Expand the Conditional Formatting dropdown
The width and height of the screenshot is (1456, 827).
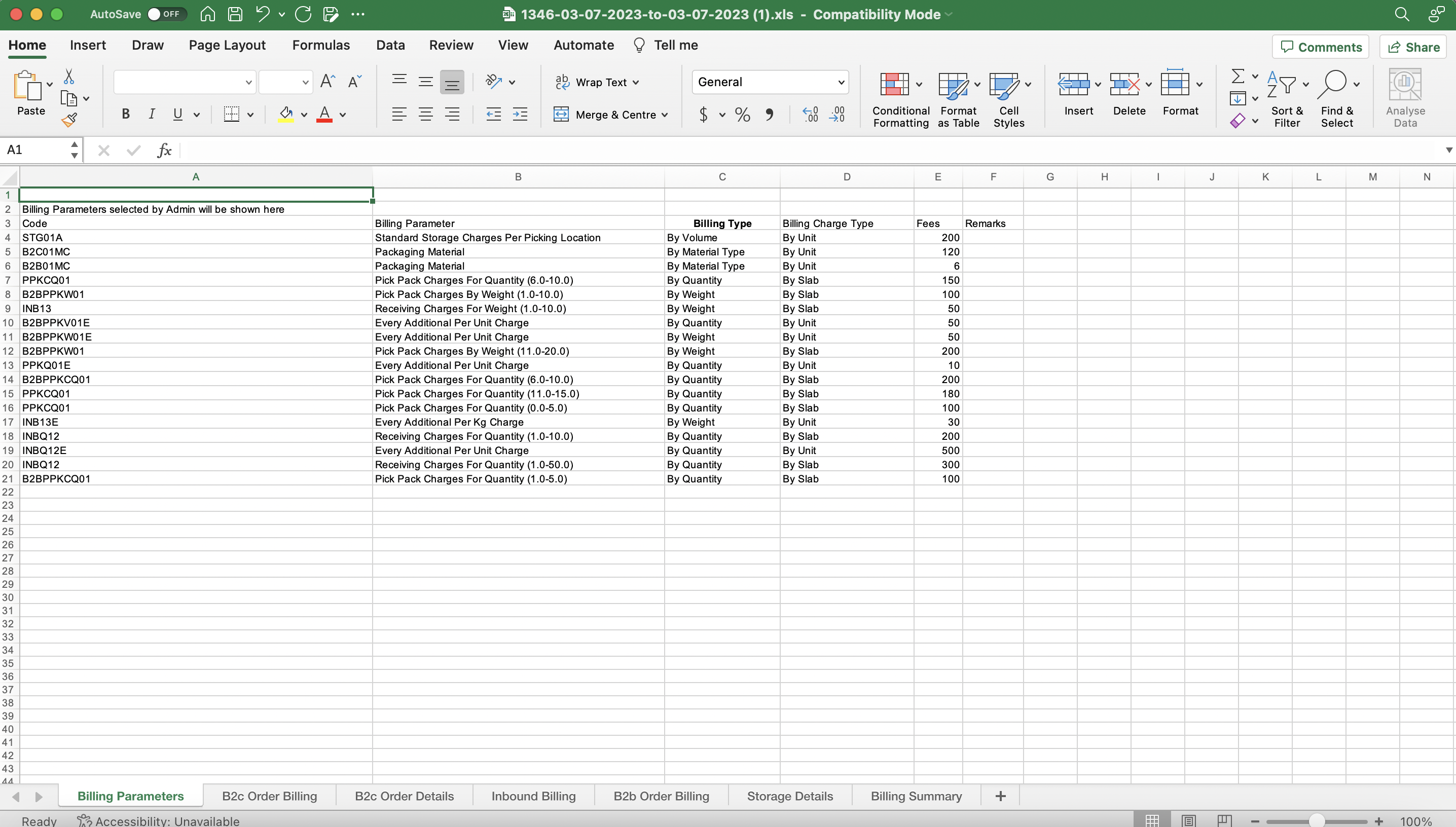919,84
